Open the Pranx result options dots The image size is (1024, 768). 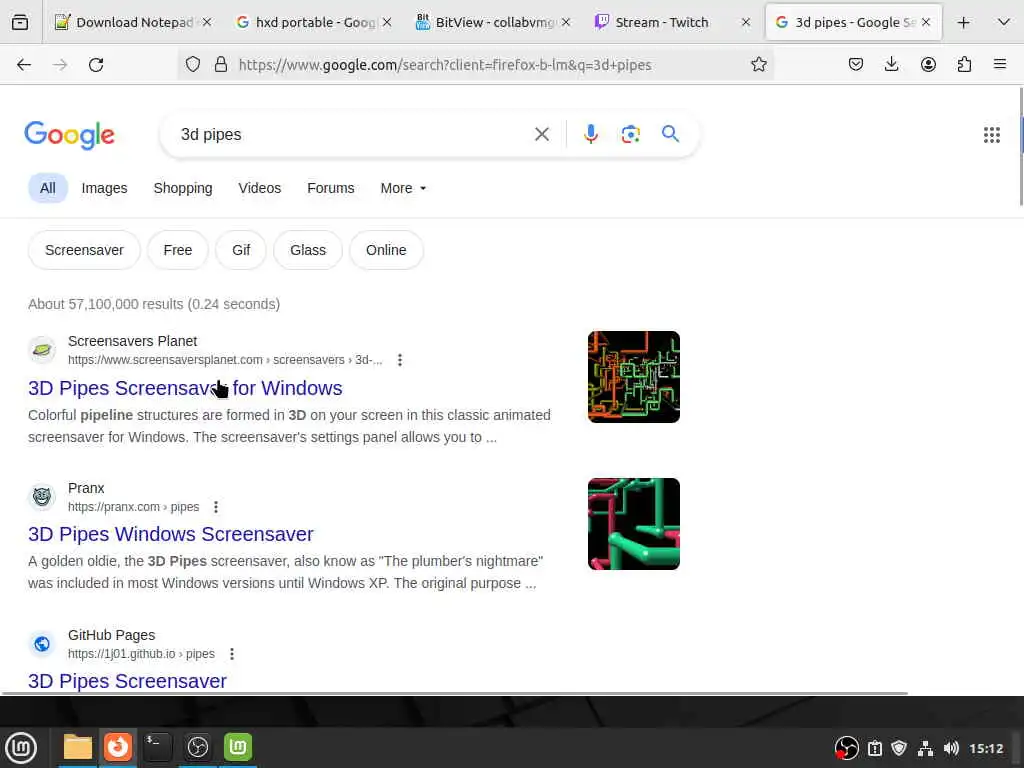[x=216, y=507]
